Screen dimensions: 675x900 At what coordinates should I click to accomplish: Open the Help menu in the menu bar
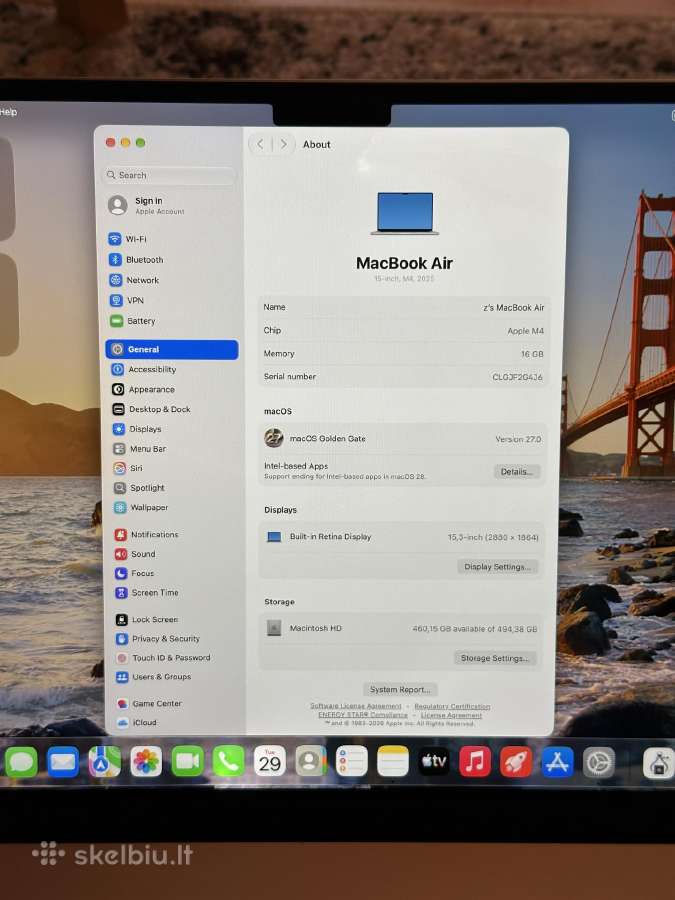coord(8,112)
